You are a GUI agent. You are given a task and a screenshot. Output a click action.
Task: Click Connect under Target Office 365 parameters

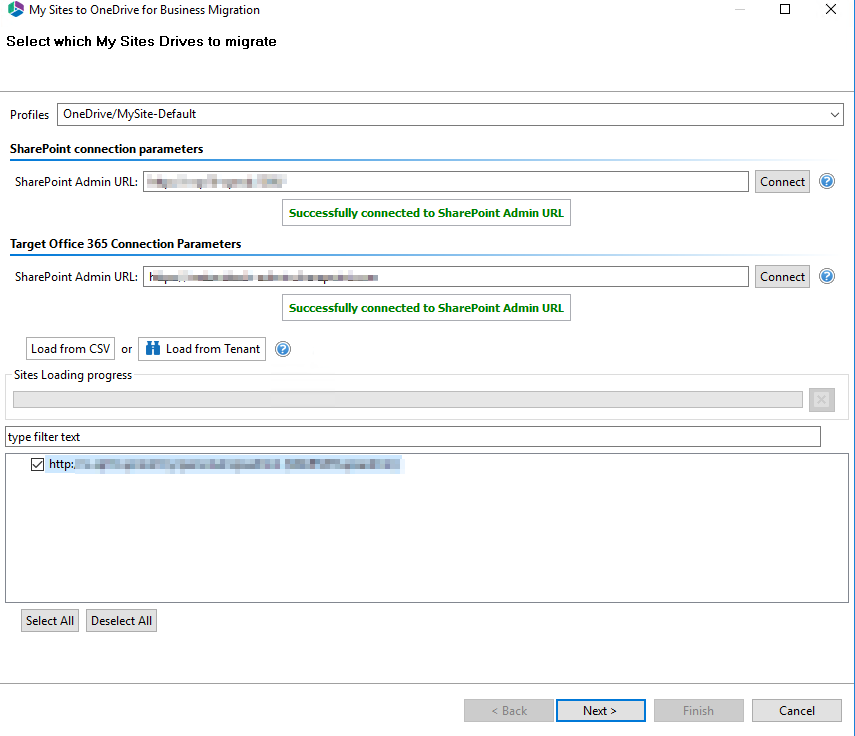pyautogui.click(x=782, y=276)
